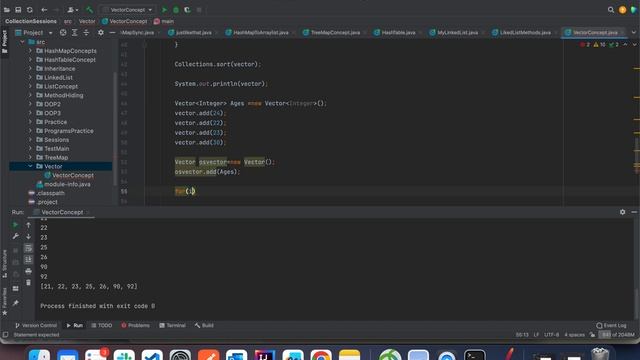Open the Event Log
This screenshot has height=360, width=640.
coord(611,326)
